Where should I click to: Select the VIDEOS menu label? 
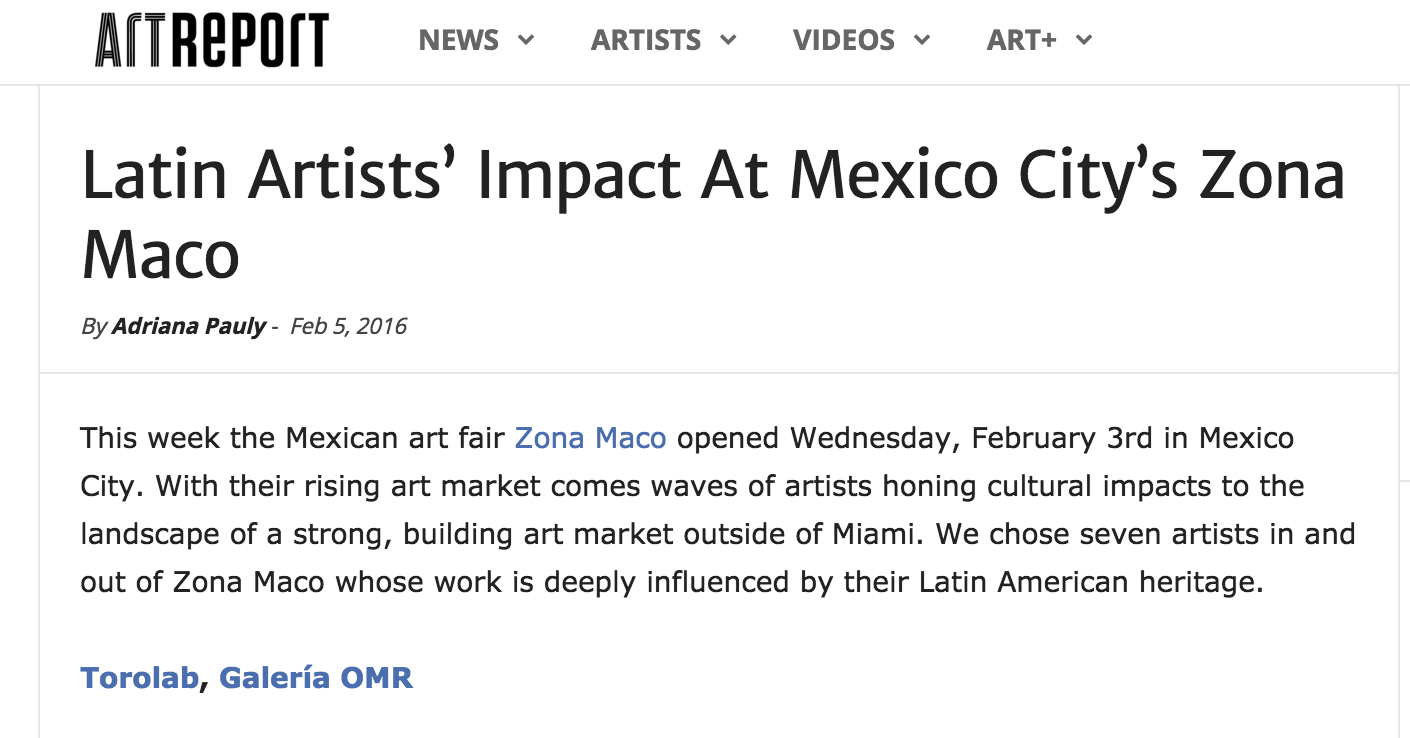(x=844, y=41)
